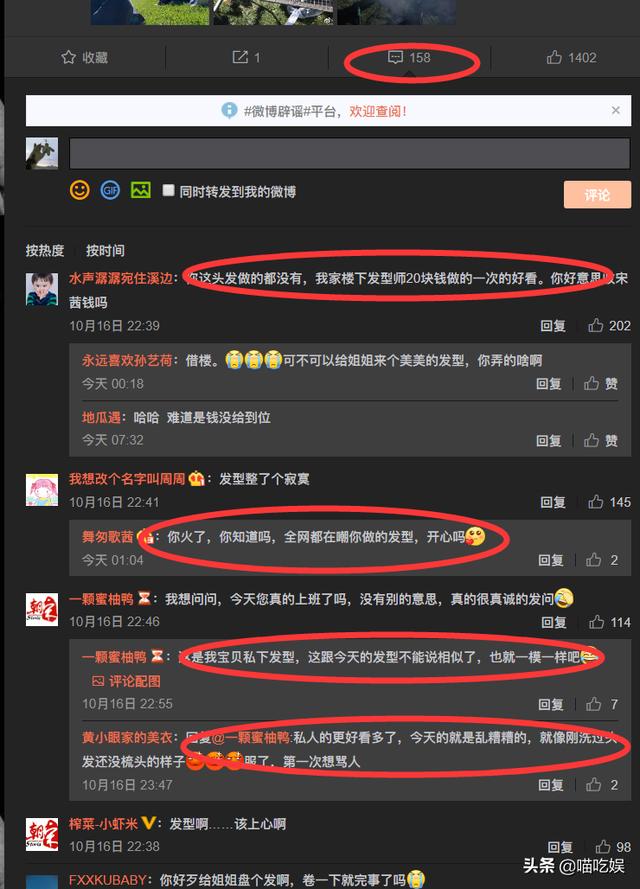
Task: Insert a GIF via the GIF icon
Action: coord(110,190)
